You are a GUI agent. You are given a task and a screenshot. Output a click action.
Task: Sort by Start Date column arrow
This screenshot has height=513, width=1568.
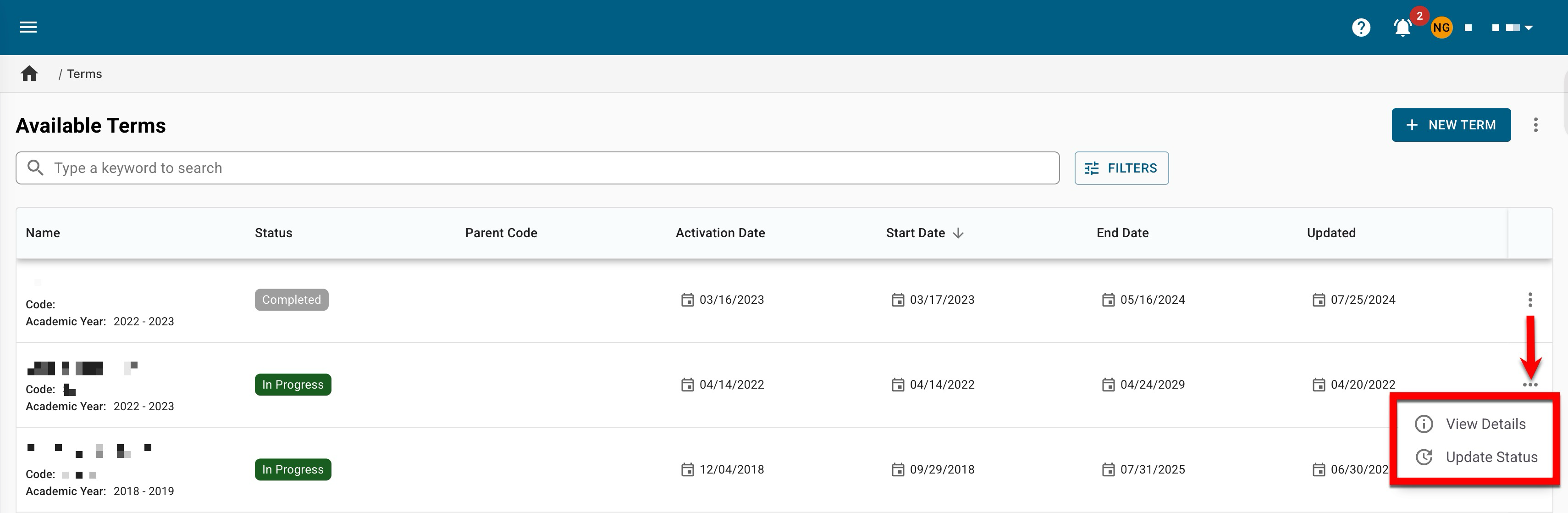(958, 233)
